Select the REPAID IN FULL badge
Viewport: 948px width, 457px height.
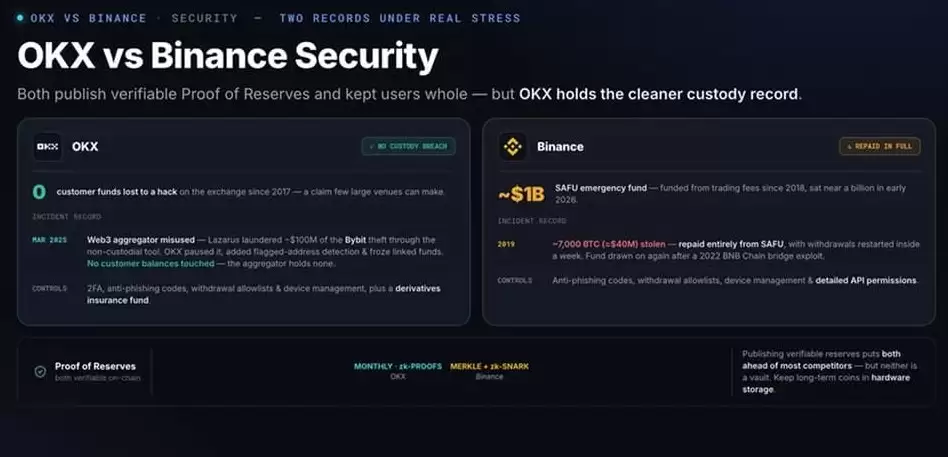point(880,146)
